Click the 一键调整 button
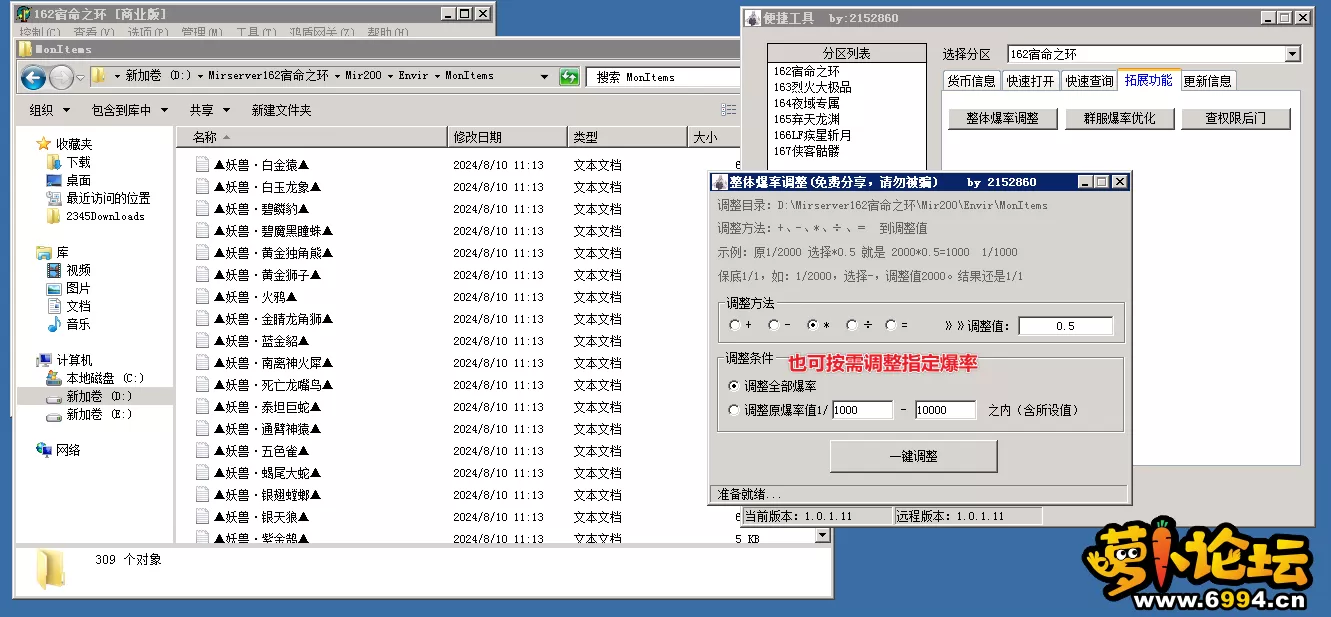This screenshot has width=1331, height=617. pyautogui.click(x=914, y=456)
